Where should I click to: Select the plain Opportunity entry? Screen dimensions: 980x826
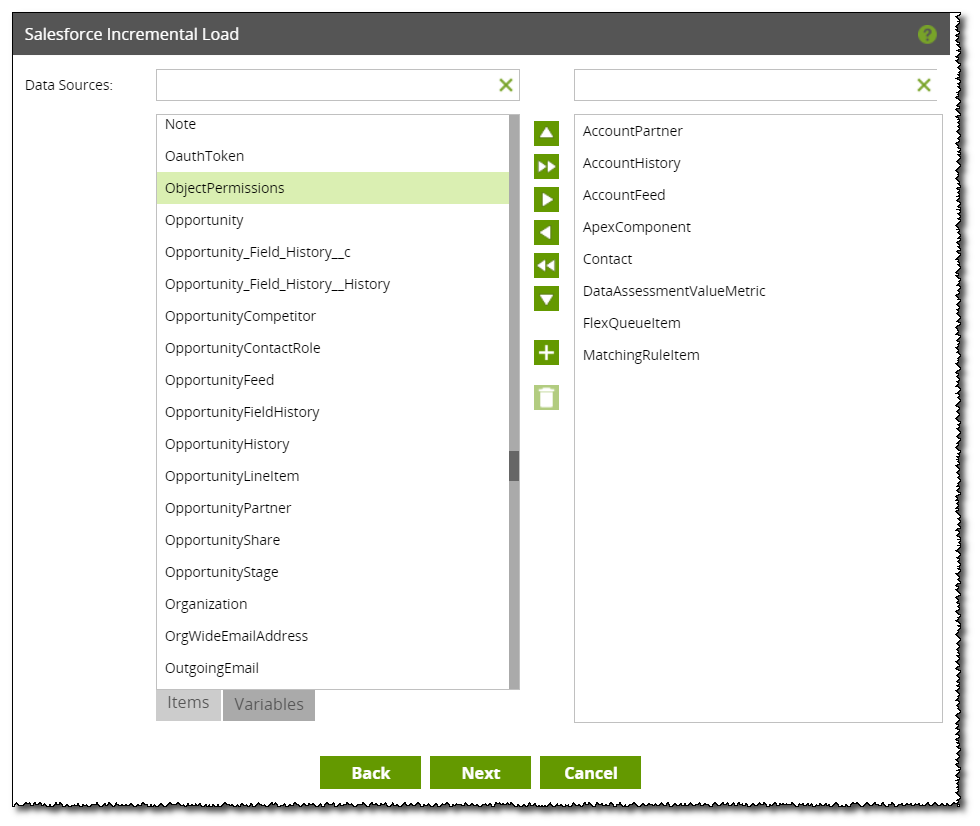point(332,220)
